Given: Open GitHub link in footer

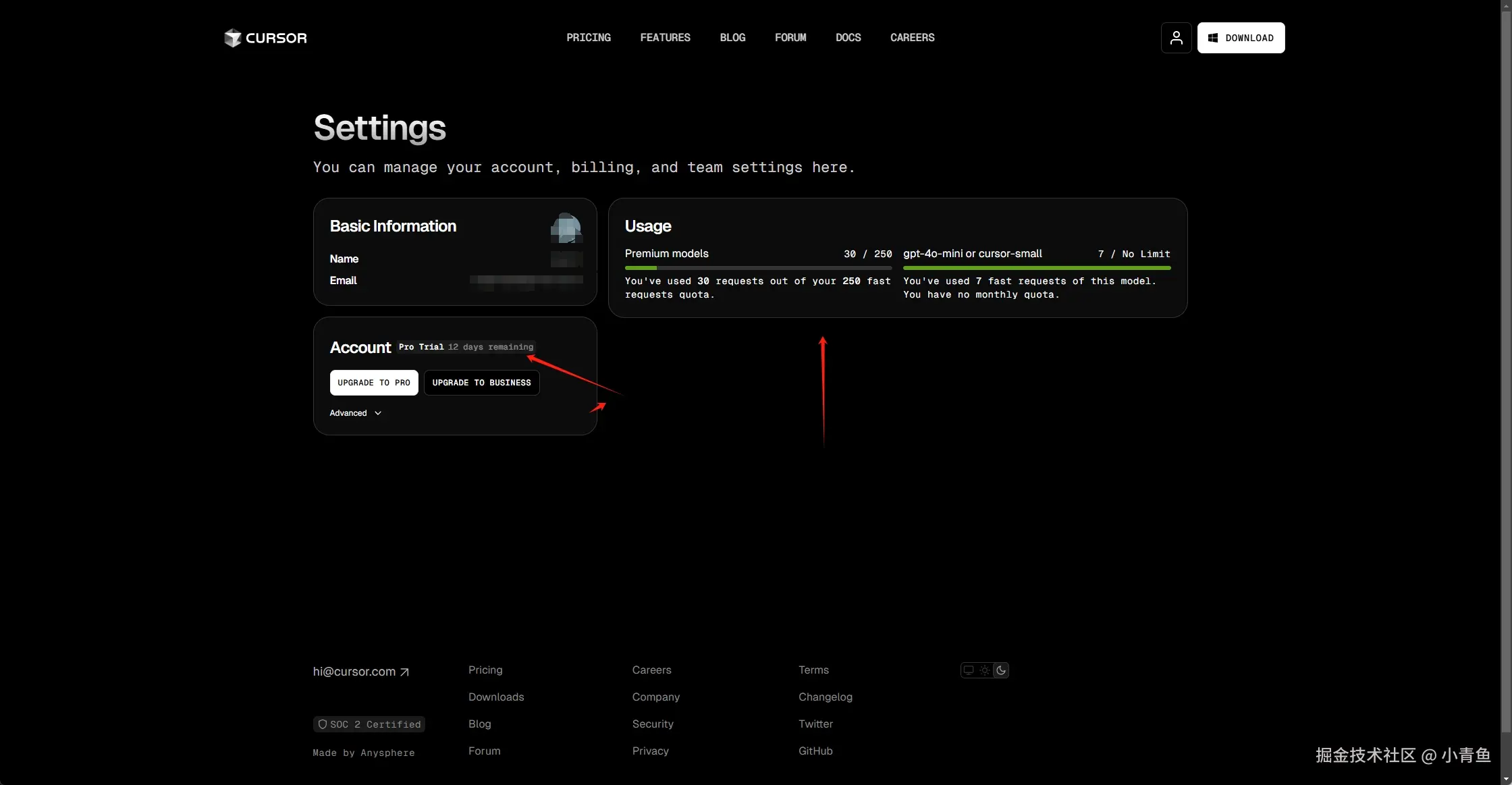Looking at the screenshot, I should tap(815, 751).
